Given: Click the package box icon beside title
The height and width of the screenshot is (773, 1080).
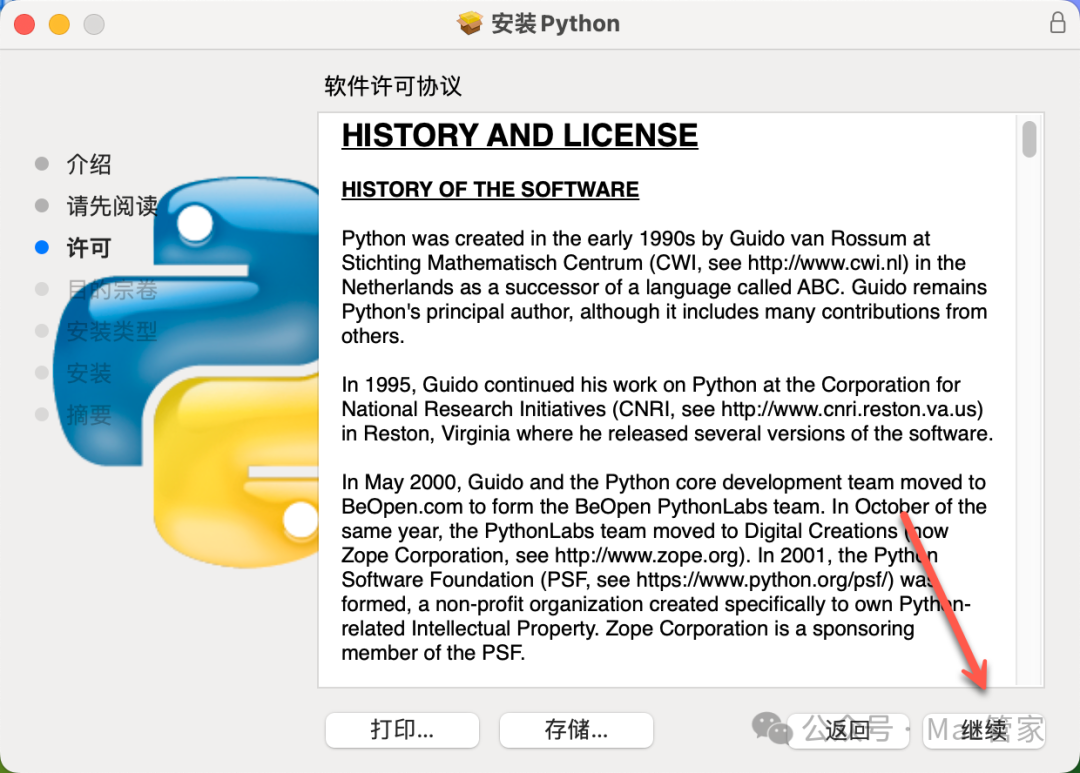Looking at the screenshot, I should [470, 23].
